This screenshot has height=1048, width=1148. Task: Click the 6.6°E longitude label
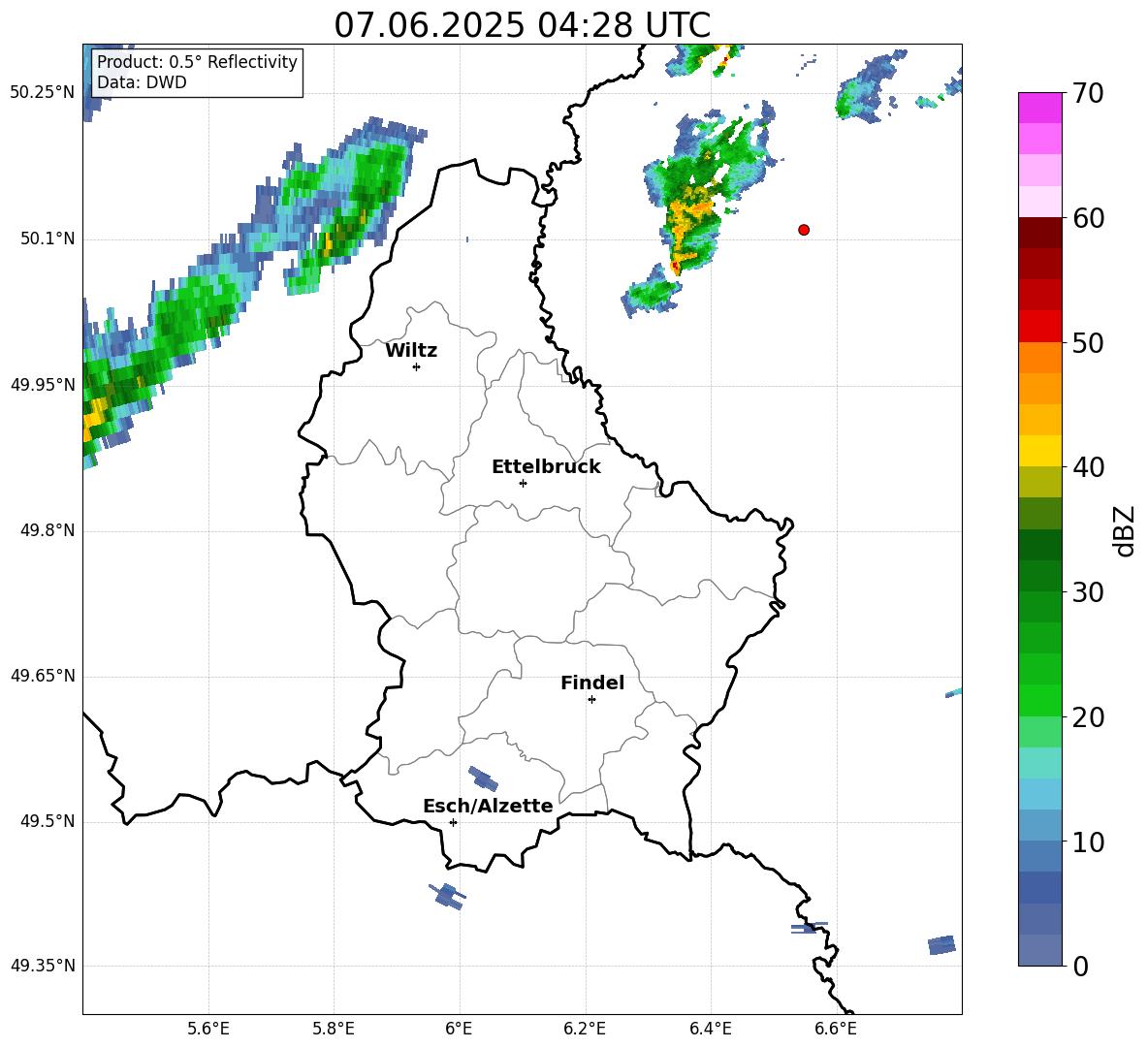point(836,1029)
